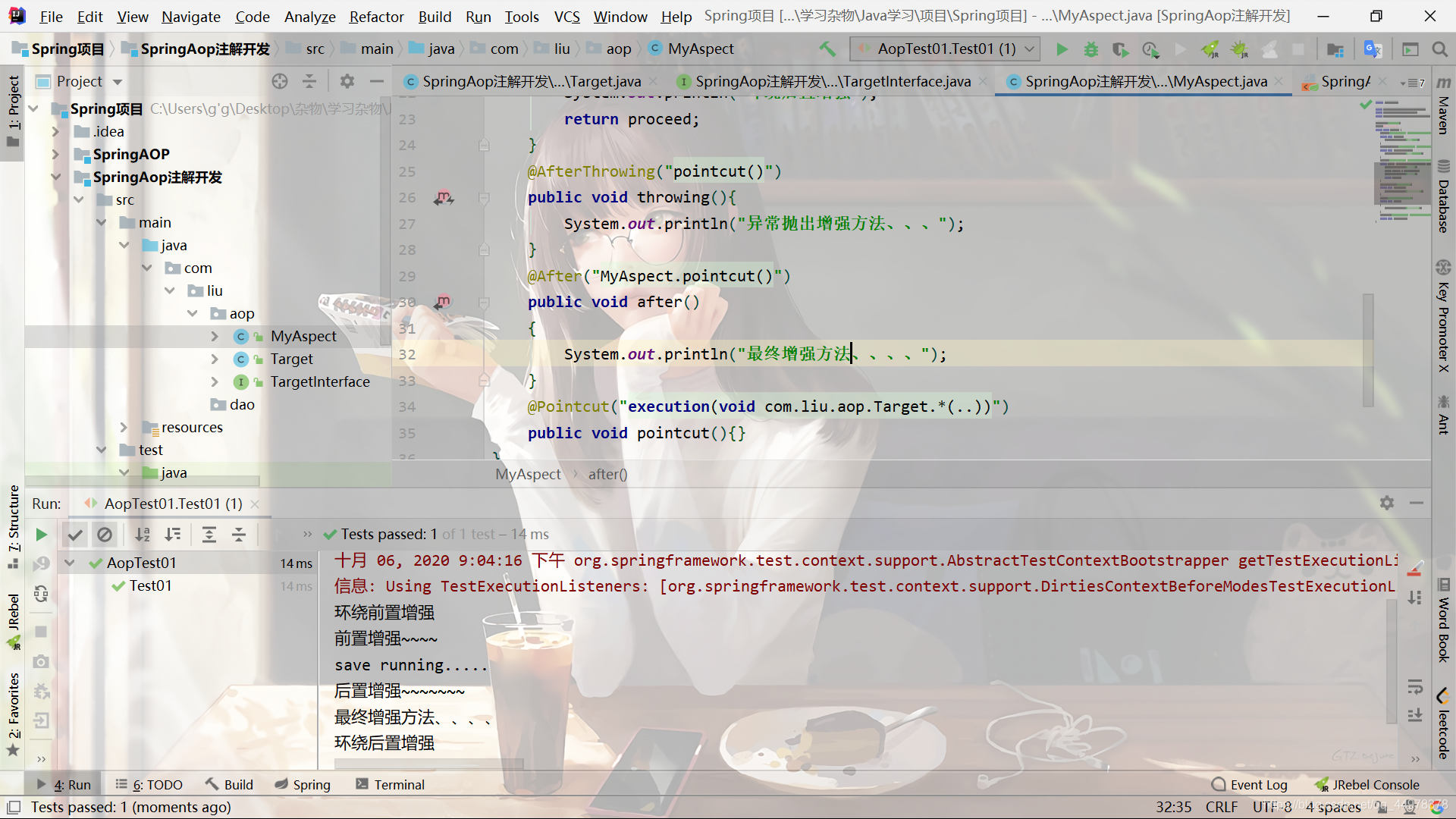Viewport: 1456px width, 819px height.
Task: Click the editor vertical scrollbar
Action: 1369,350
